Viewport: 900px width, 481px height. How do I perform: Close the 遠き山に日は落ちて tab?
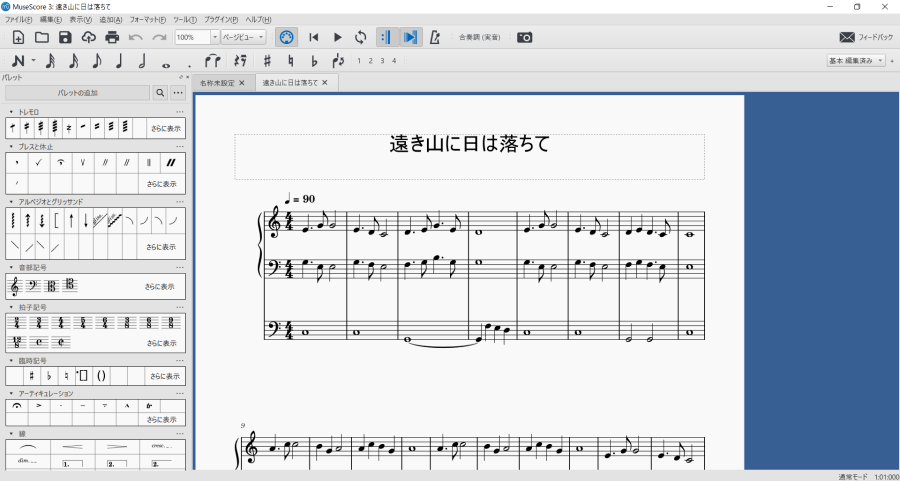click(324, 83)
